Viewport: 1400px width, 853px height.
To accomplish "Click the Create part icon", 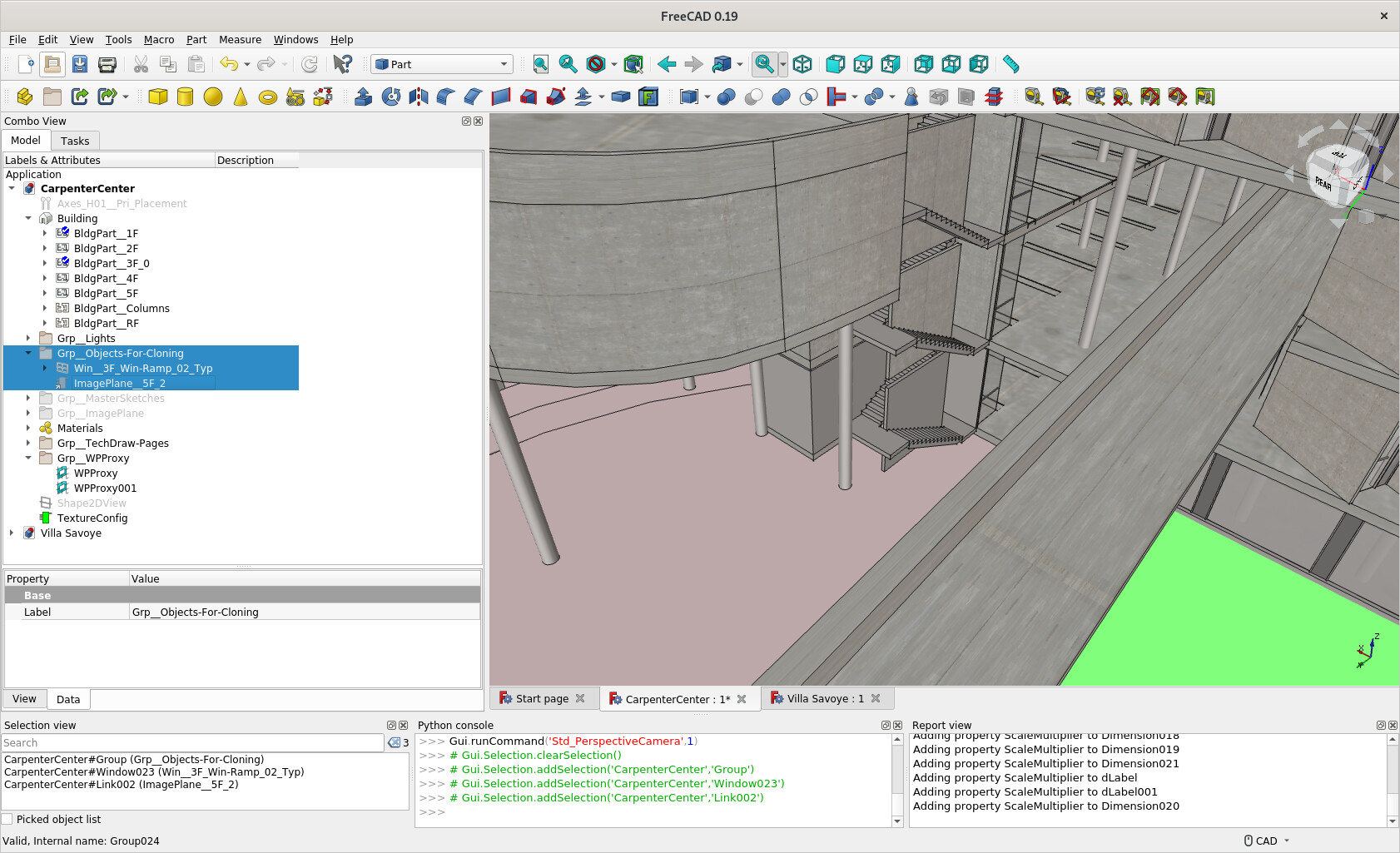I will point(25,97).
